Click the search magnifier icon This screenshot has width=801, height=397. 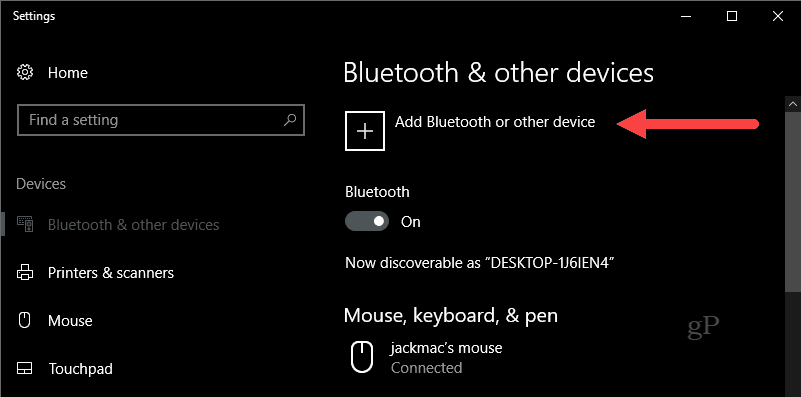point(290,120)
